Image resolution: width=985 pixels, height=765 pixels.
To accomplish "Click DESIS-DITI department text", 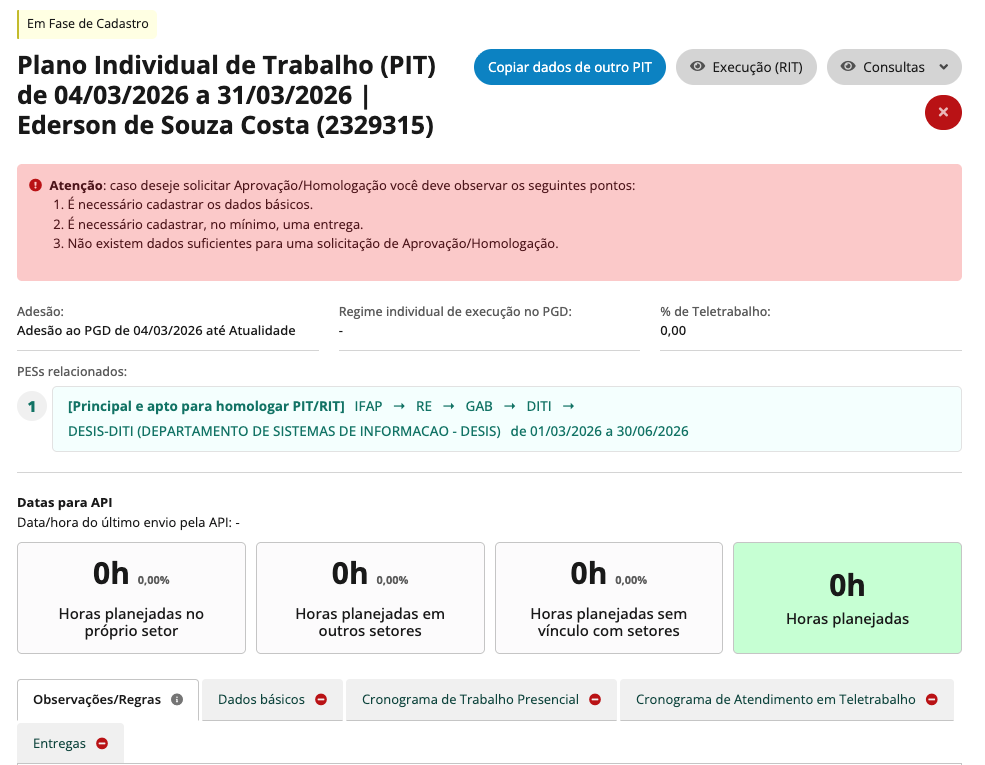I will 284,431.
